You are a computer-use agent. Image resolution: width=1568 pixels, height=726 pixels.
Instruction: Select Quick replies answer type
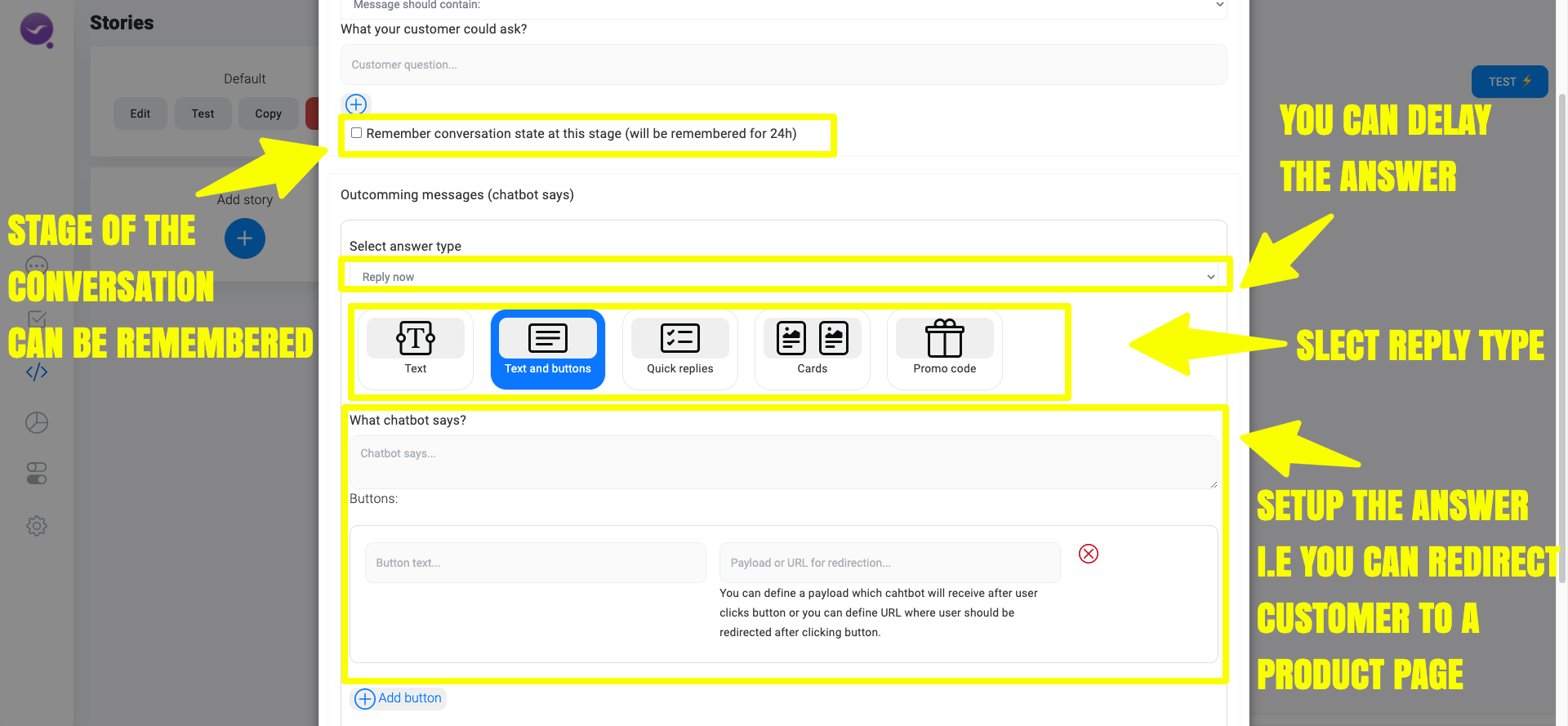point(680,350)
